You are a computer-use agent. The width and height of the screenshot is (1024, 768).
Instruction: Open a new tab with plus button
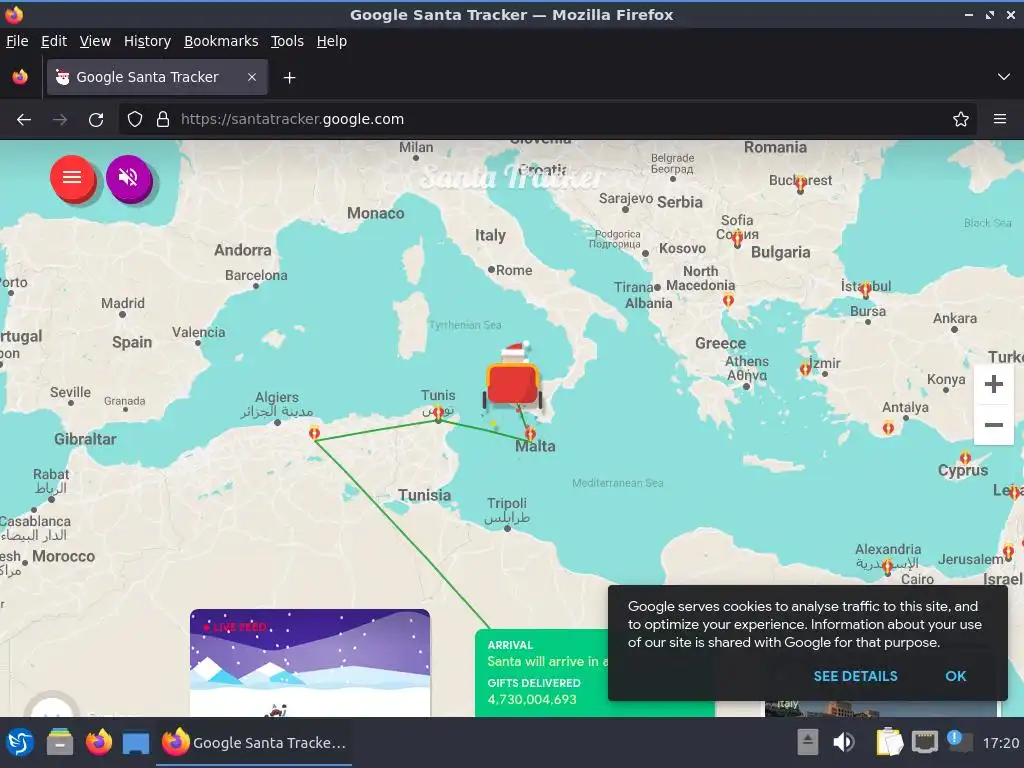click(x=289, y=78)
